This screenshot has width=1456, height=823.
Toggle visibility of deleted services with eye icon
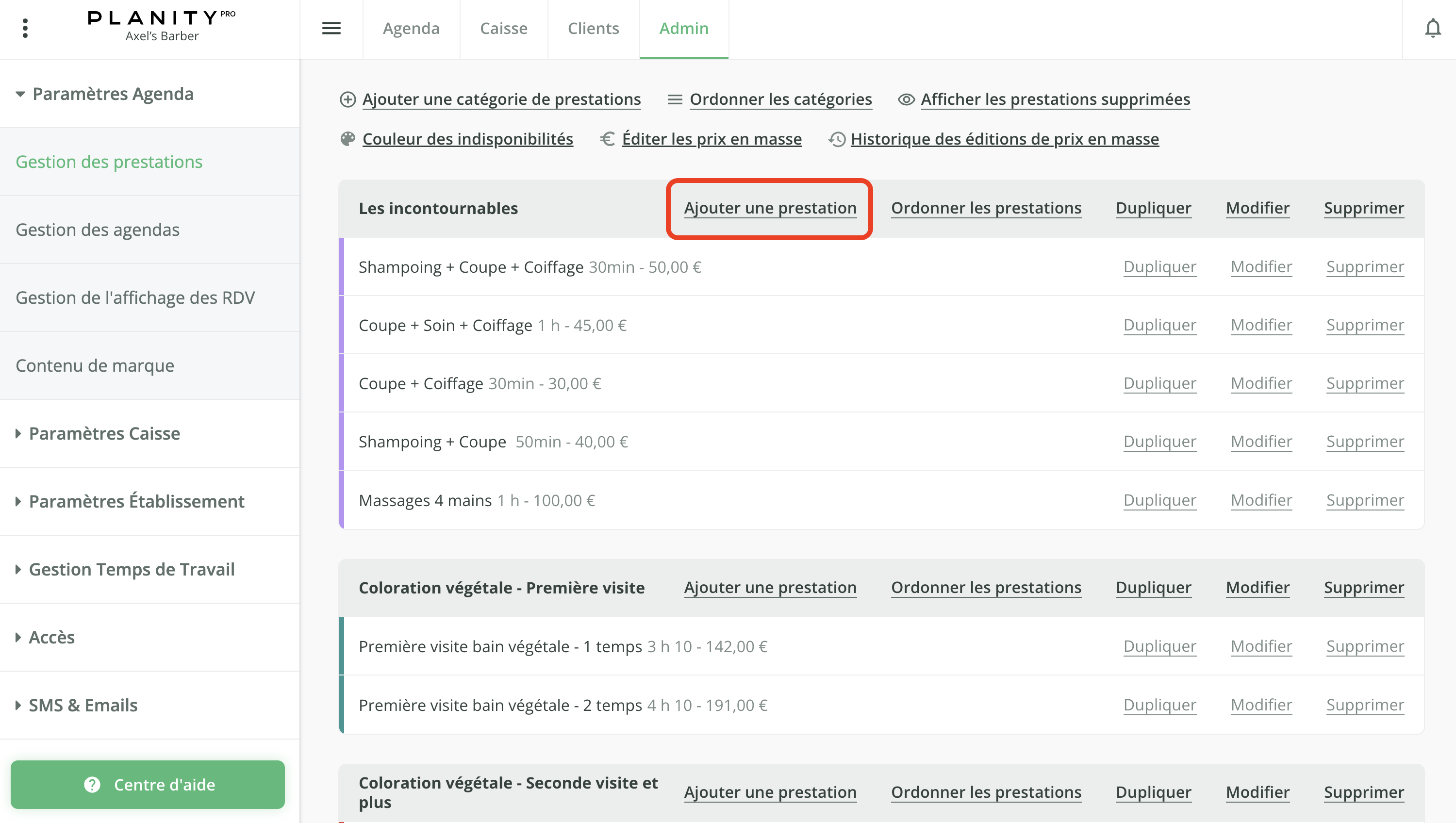tap(906, 99)
